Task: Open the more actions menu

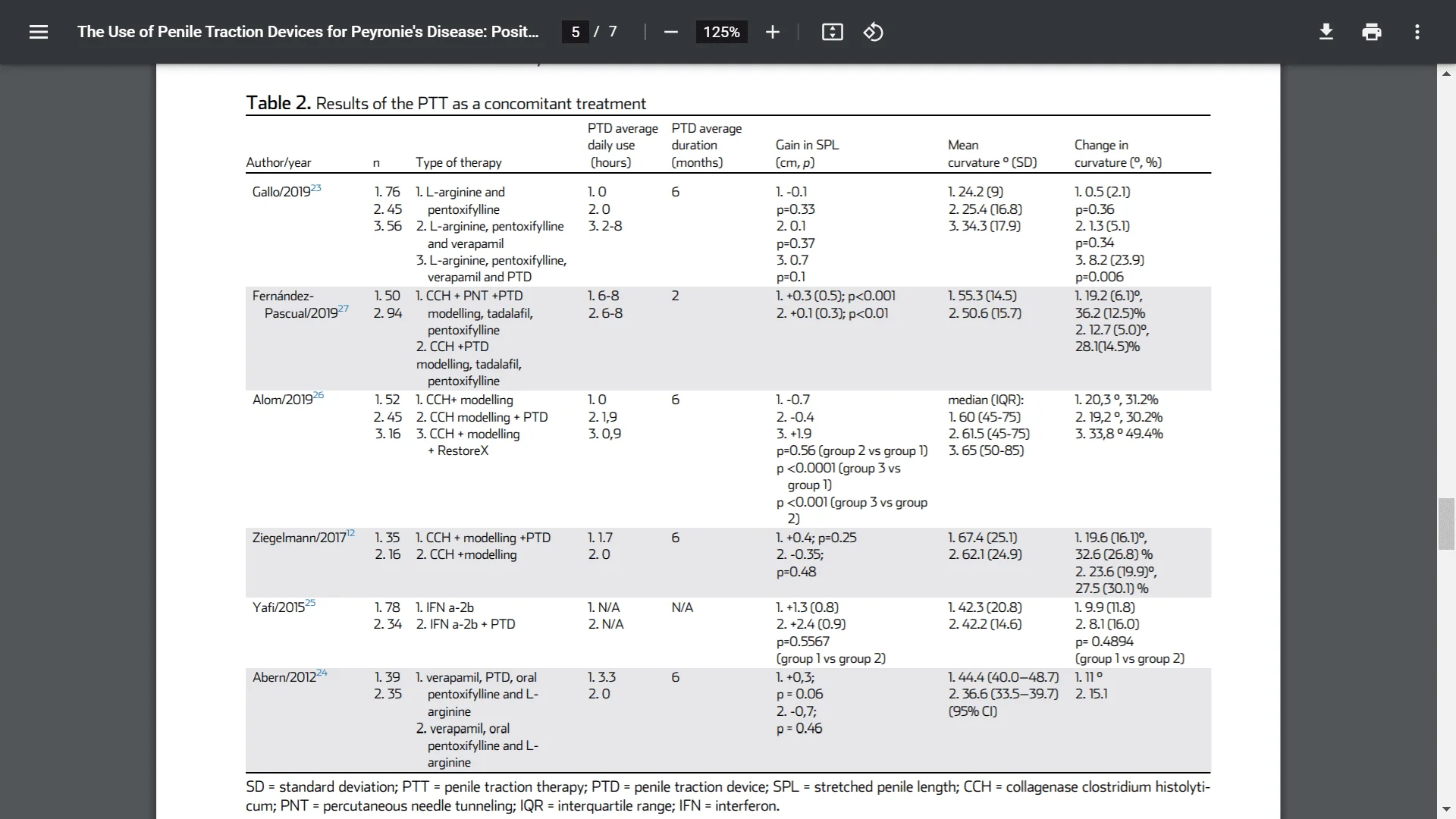Action: pos(1417,32)
